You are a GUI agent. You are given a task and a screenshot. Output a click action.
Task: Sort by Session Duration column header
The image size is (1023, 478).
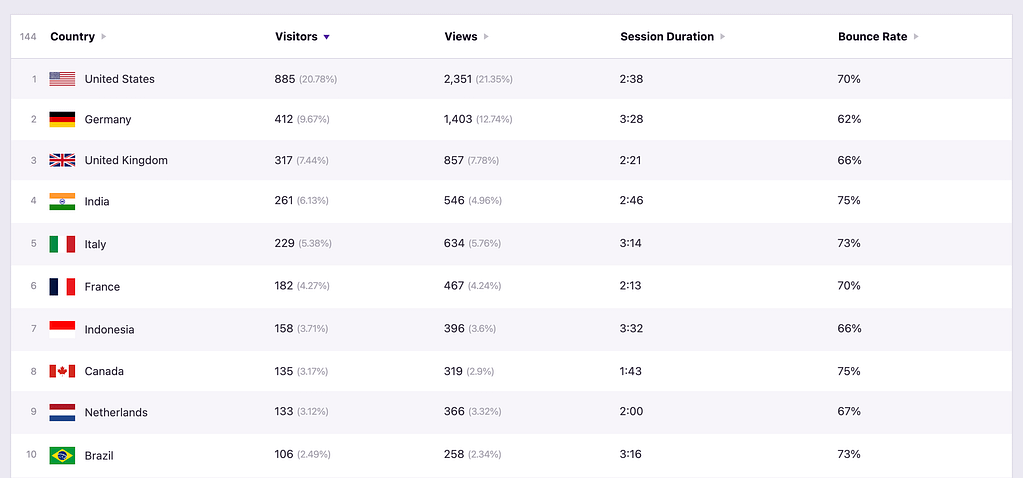(x=667, y=37)
